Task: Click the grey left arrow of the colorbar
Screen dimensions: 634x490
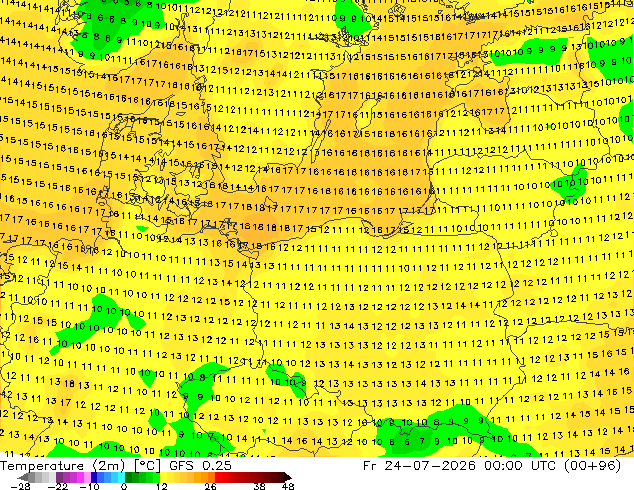Action: 22,477
